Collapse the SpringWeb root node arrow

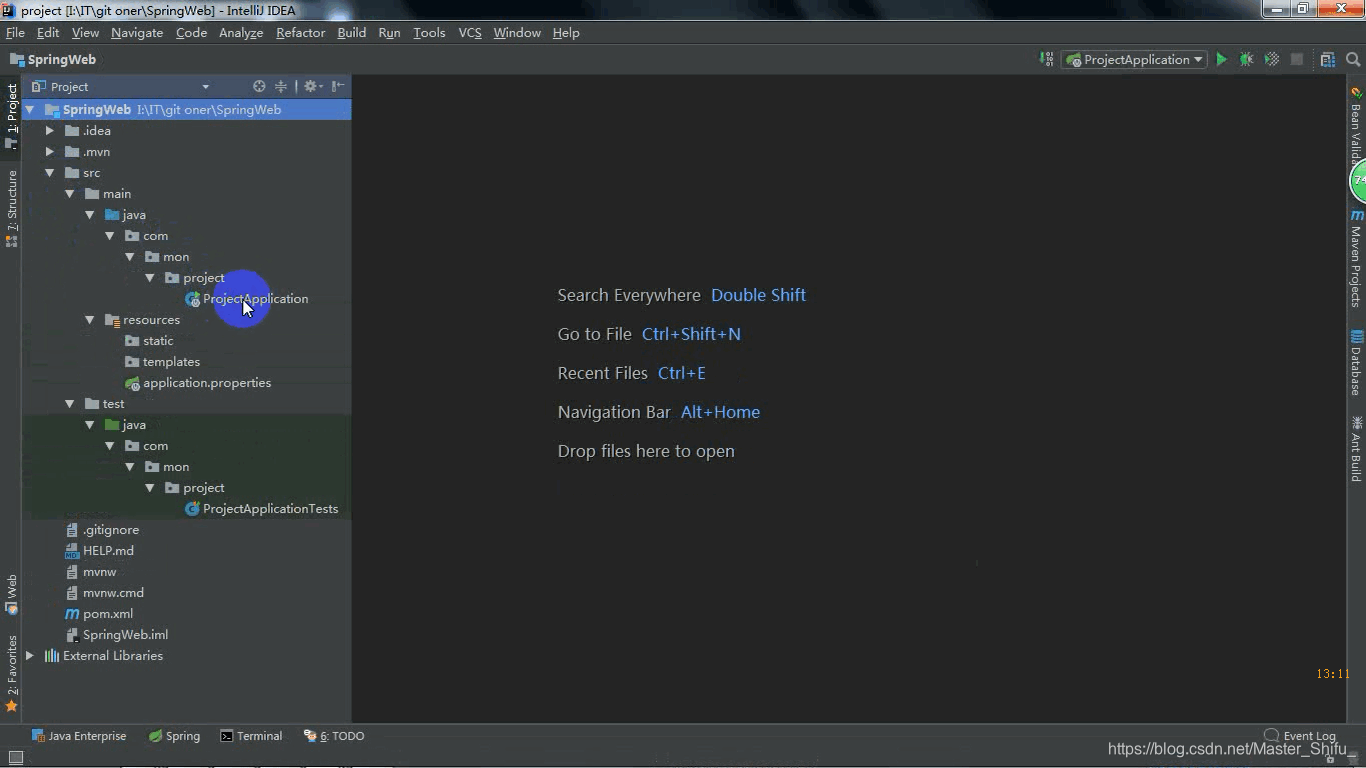pyautogui.click(x=30, y=110)
